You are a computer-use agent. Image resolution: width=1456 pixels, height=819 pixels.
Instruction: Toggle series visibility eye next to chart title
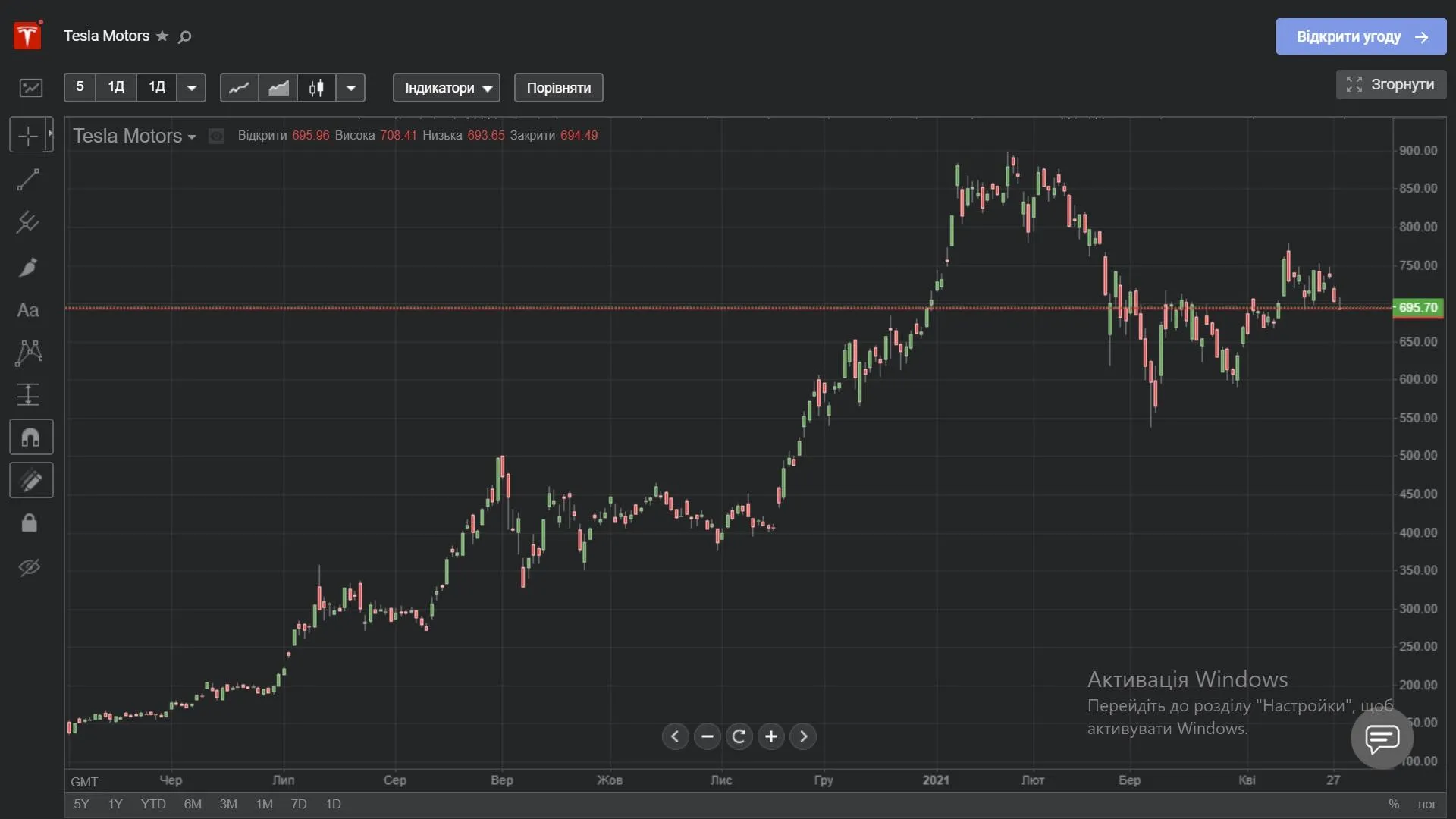217,136
